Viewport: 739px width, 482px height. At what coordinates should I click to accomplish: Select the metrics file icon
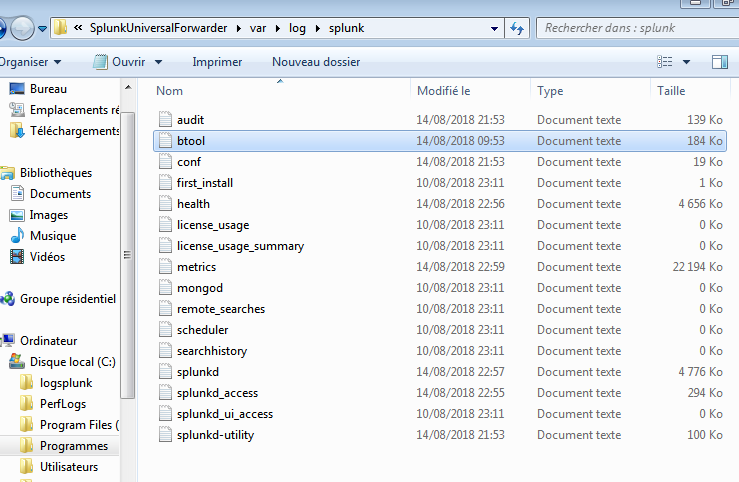pyautogui.click(x=165, y=267)
